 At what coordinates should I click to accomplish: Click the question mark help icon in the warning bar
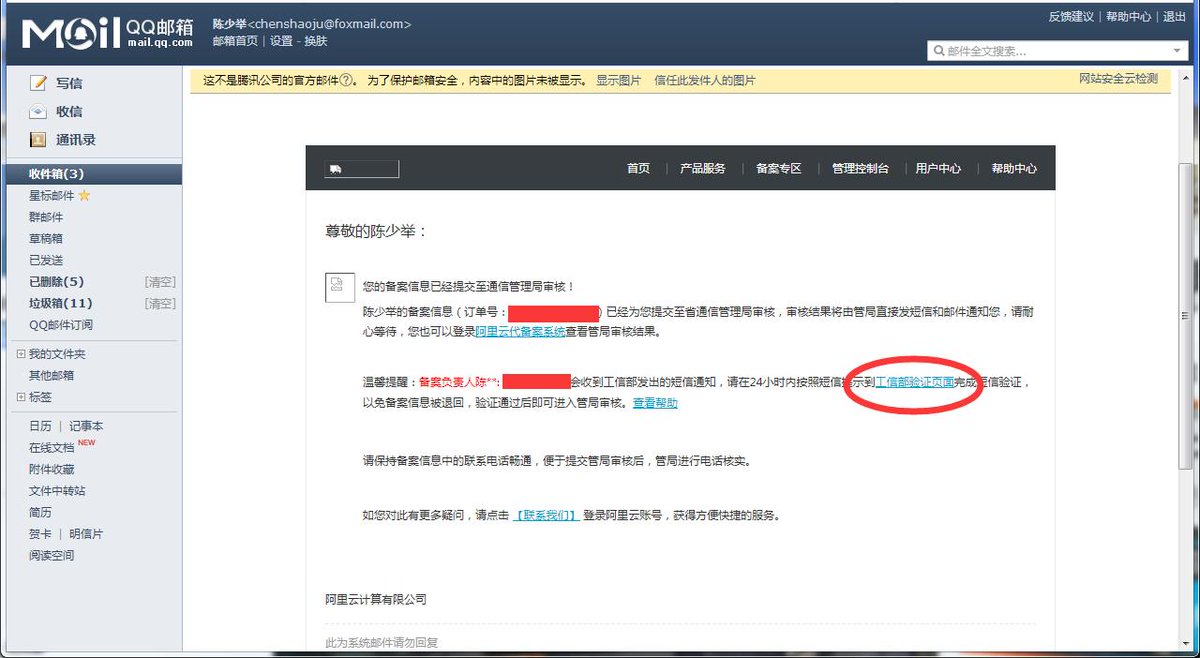(x=346, y=80)
